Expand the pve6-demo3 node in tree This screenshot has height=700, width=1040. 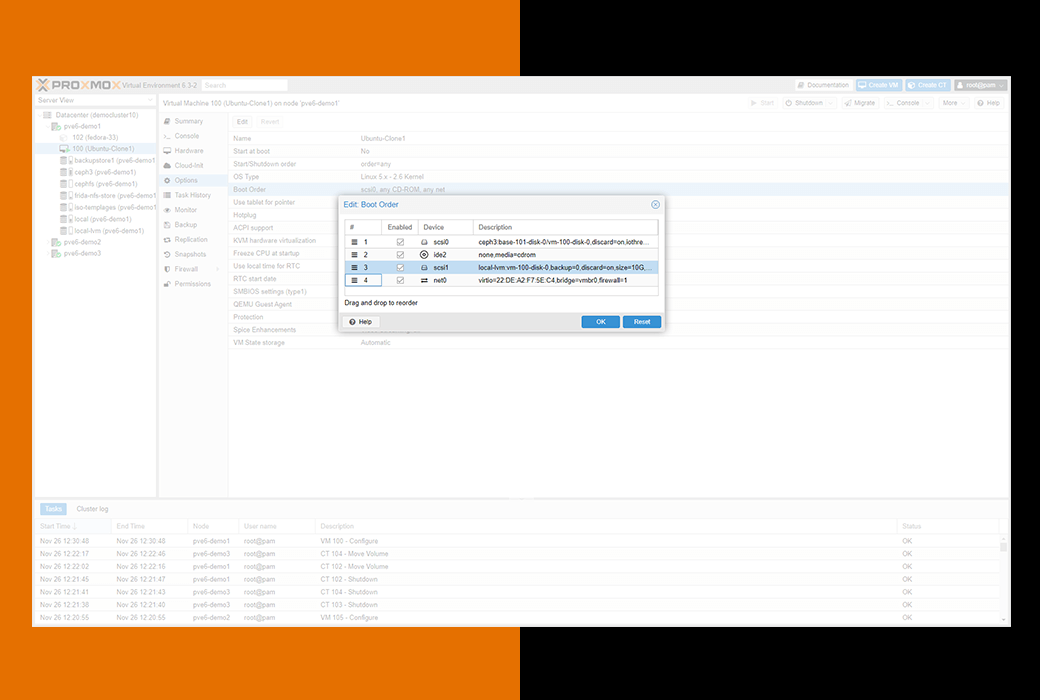(48, 253)
